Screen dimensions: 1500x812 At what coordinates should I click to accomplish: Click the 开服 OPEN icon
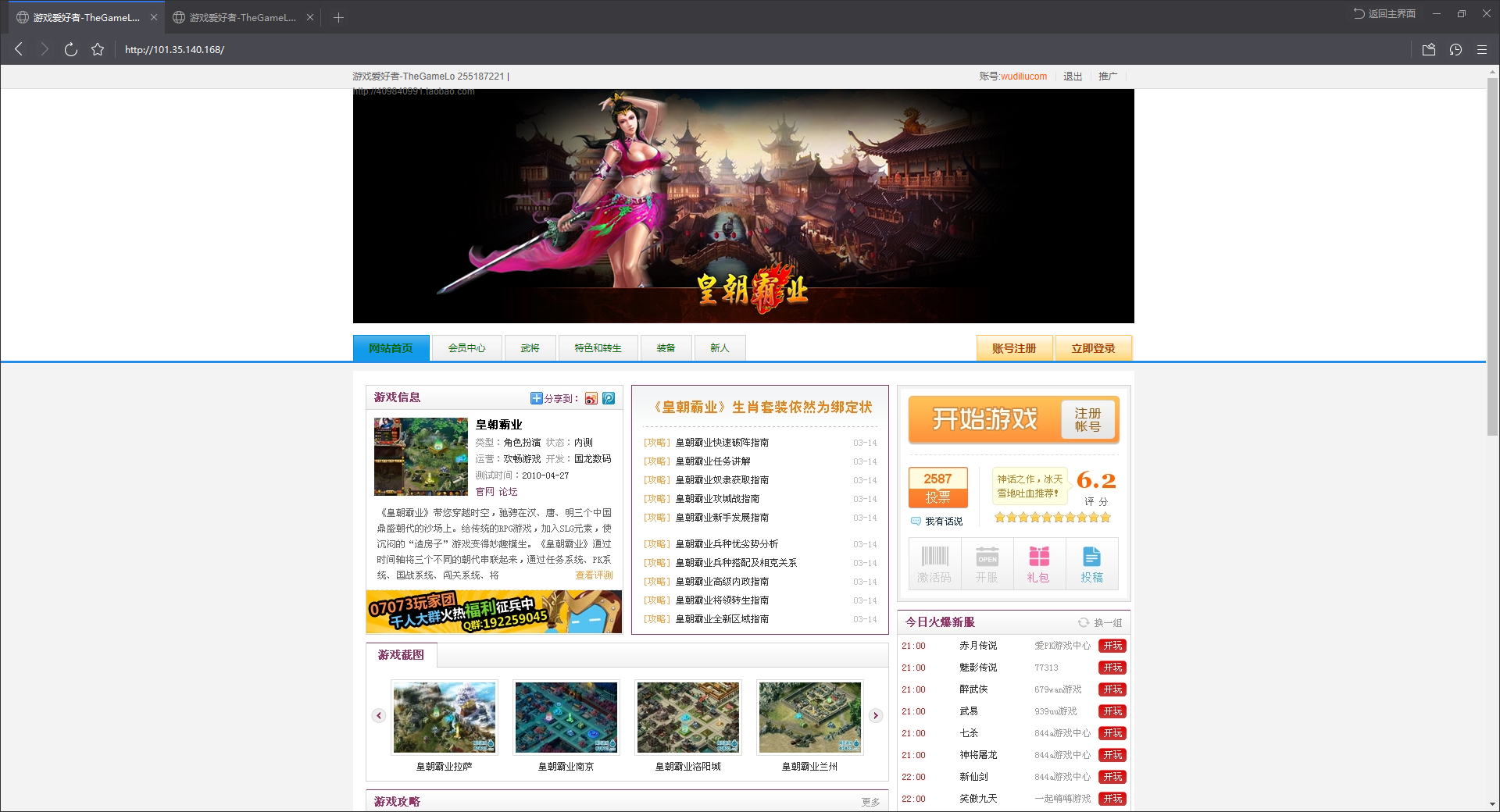[x=987, y=564]
